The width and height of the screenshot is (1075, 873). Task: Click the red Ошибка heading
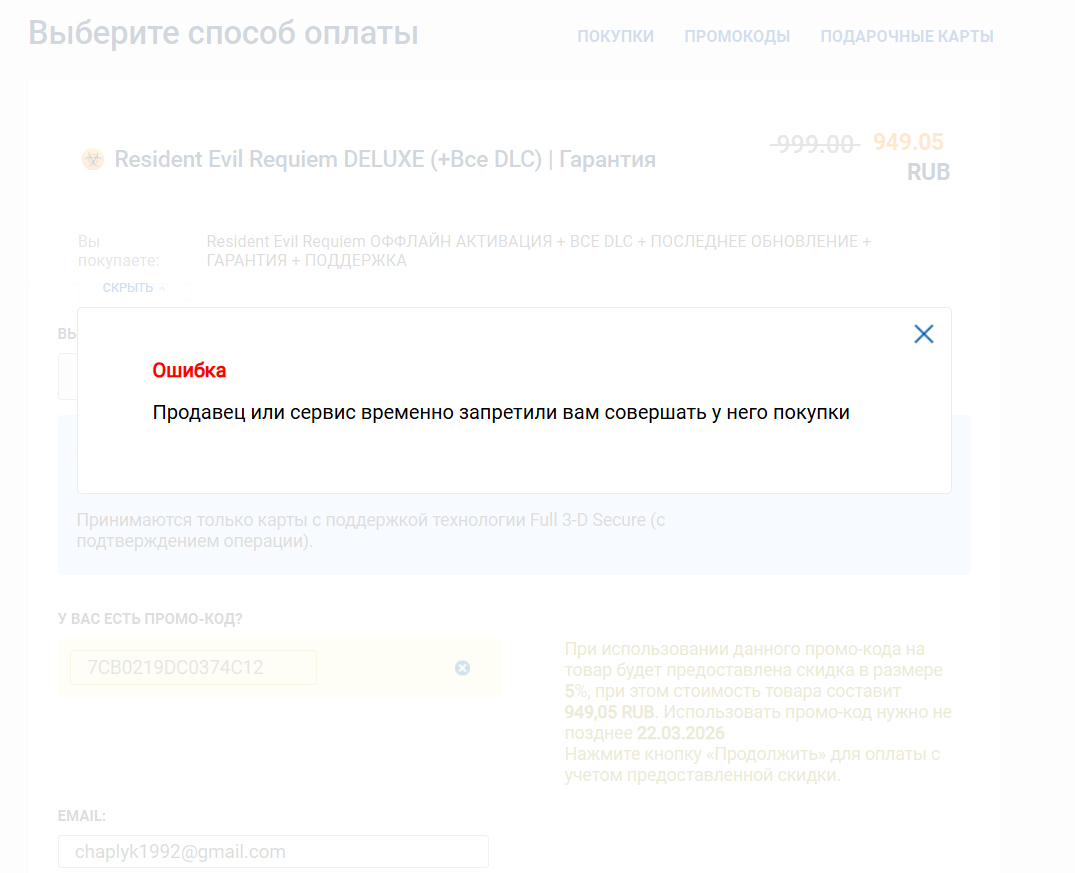pyautogui.click(x=189, y=370)
